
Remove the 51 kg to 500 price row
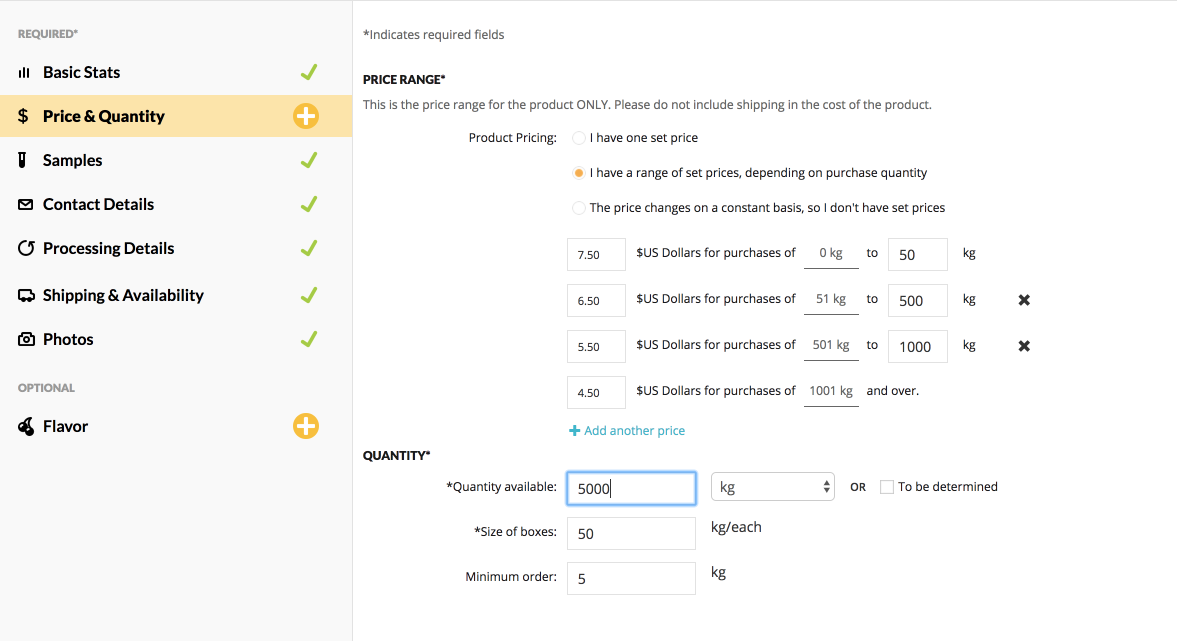[x=1024, y=300]
